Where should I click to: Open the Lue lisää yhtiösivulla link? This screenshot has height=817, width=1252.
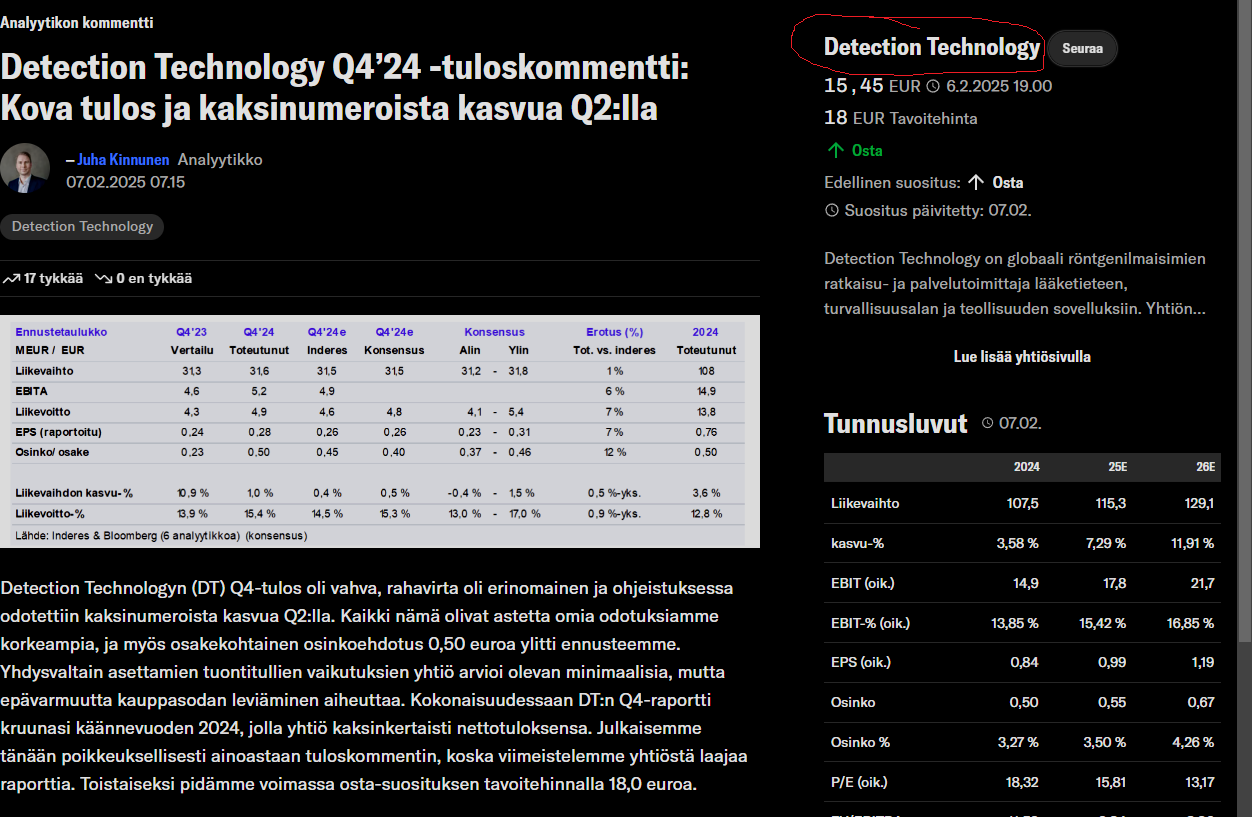click(x=1022, y=356)
